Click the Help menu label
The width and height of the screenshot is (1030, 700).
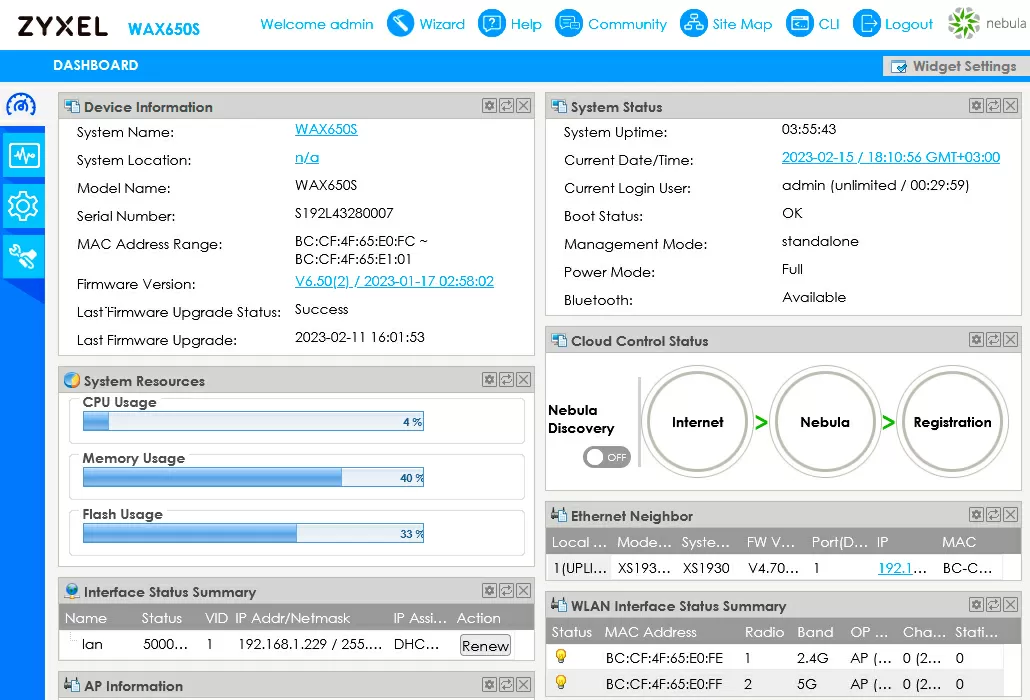pyautogui.click(x=526, y=24)
